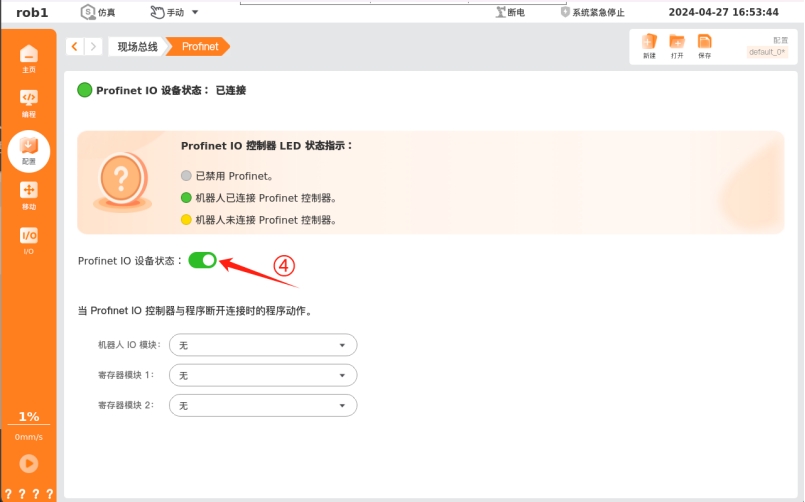
Task: Open the 寄存器模块 2 dropdown
Action: [x=263, y=406]
